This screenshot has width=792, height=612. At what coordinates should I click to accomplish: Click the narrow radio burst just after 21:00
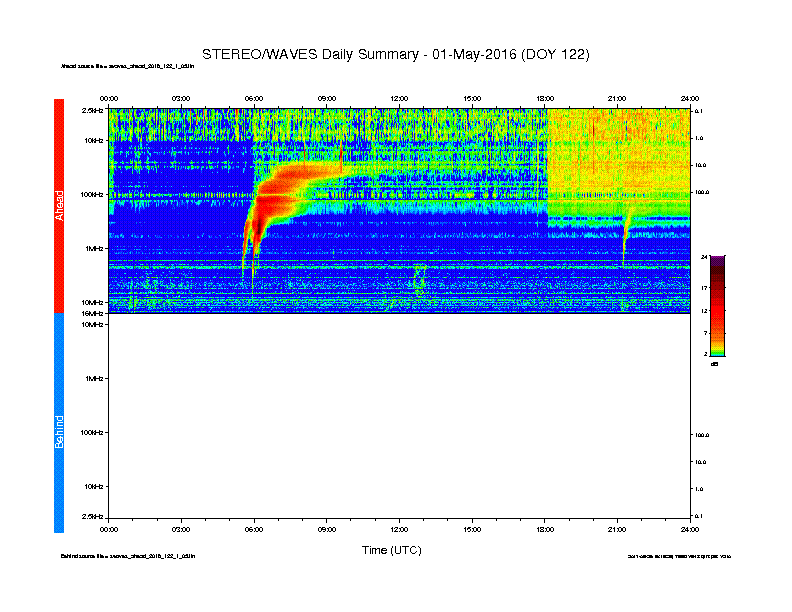coord(626,237)
